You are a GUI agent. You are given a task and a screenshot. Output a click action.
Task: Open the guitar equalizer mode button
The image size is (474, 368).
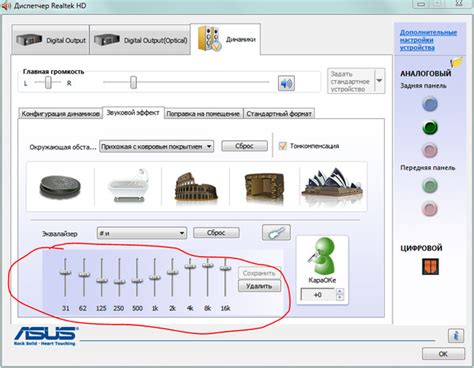pos(276,232)
